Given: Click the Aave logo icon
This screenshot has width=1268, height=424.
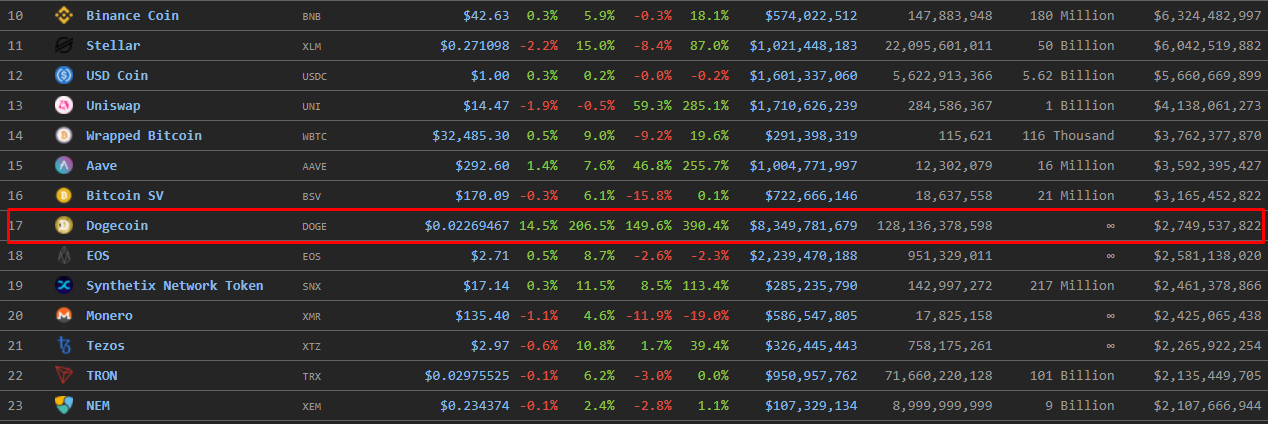Looking at the screenshot, I should click(x=64, y=166).
